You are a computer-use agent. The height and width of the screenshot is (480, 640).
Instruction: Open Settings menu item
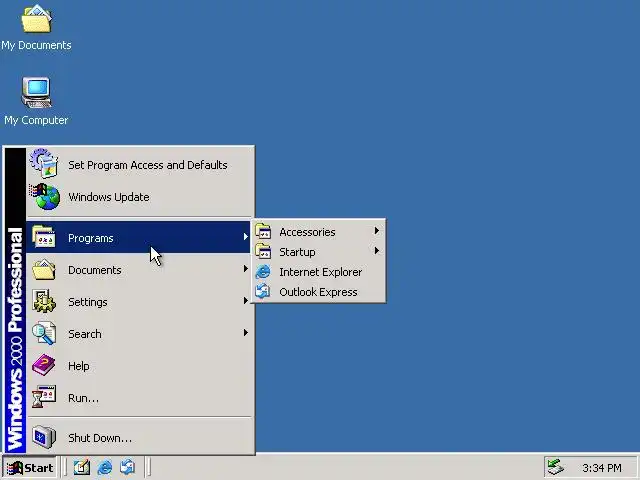[x=139, y=302]
